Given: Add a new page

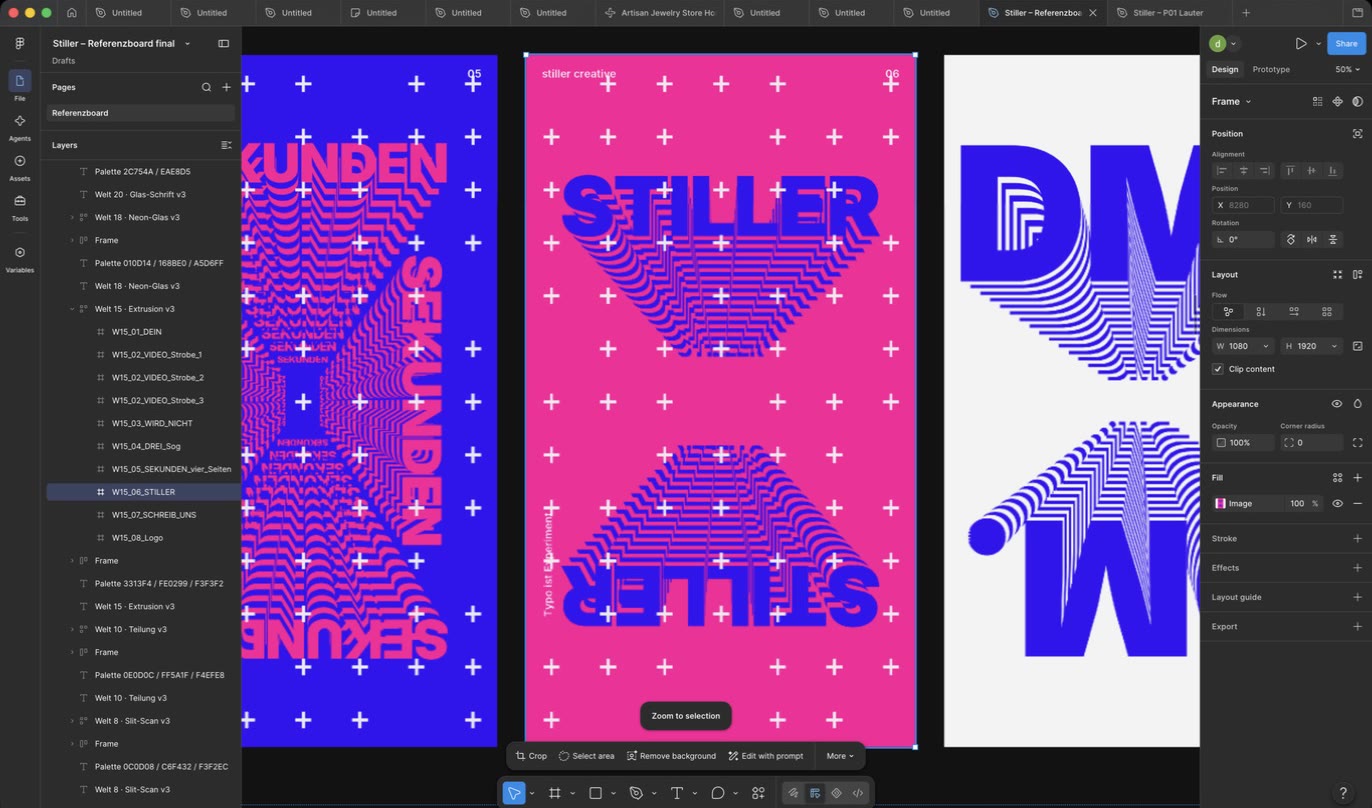Looking at the screenshot, I should (x=227, y=87).
